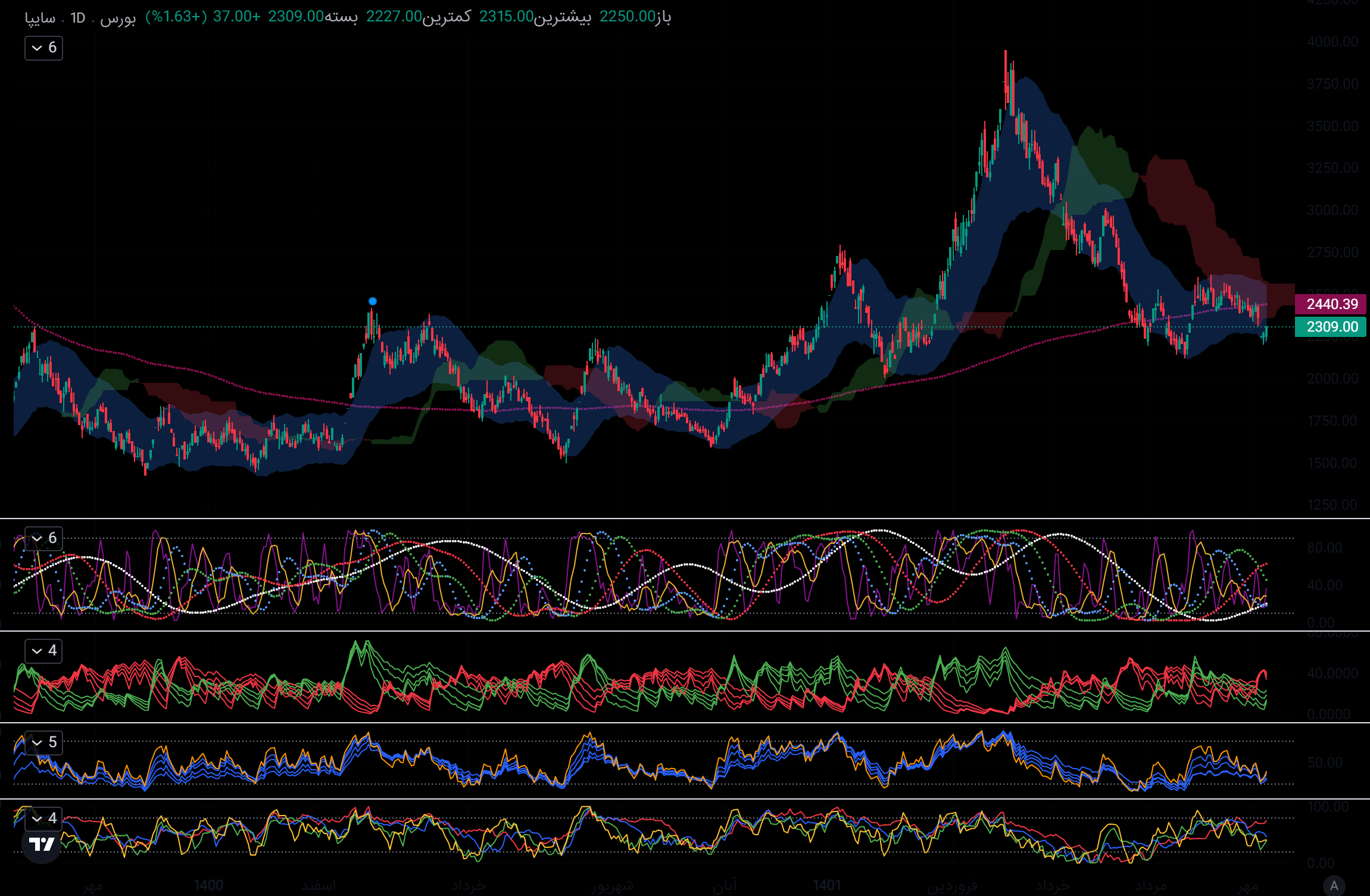Toggle the auto scale 'A' button
The image size is (1370, 896).
[x=1334, y=885]
